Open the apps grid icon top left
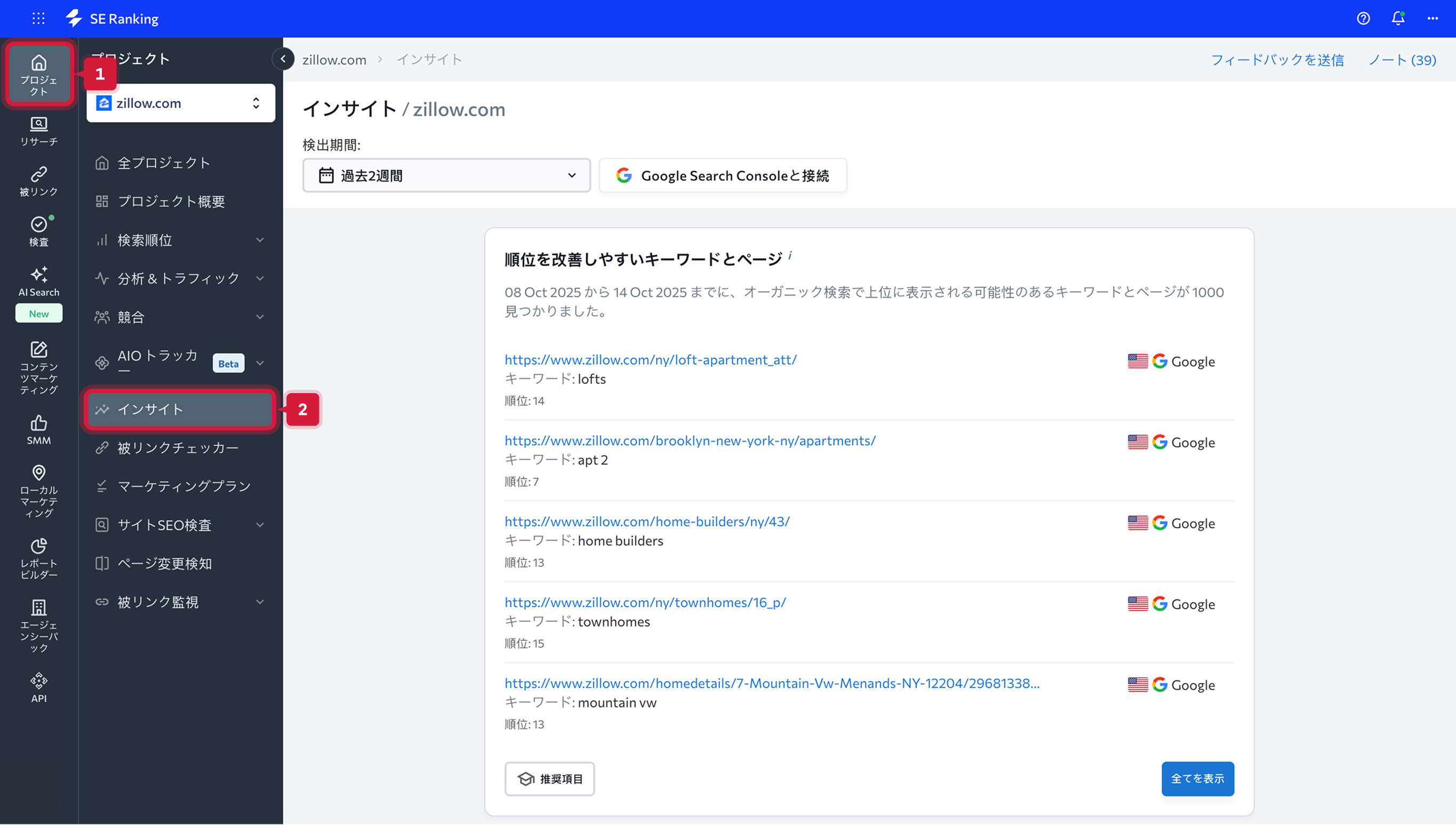The width and height of the screenshot is (1456, 825). (x=38, y=18)
